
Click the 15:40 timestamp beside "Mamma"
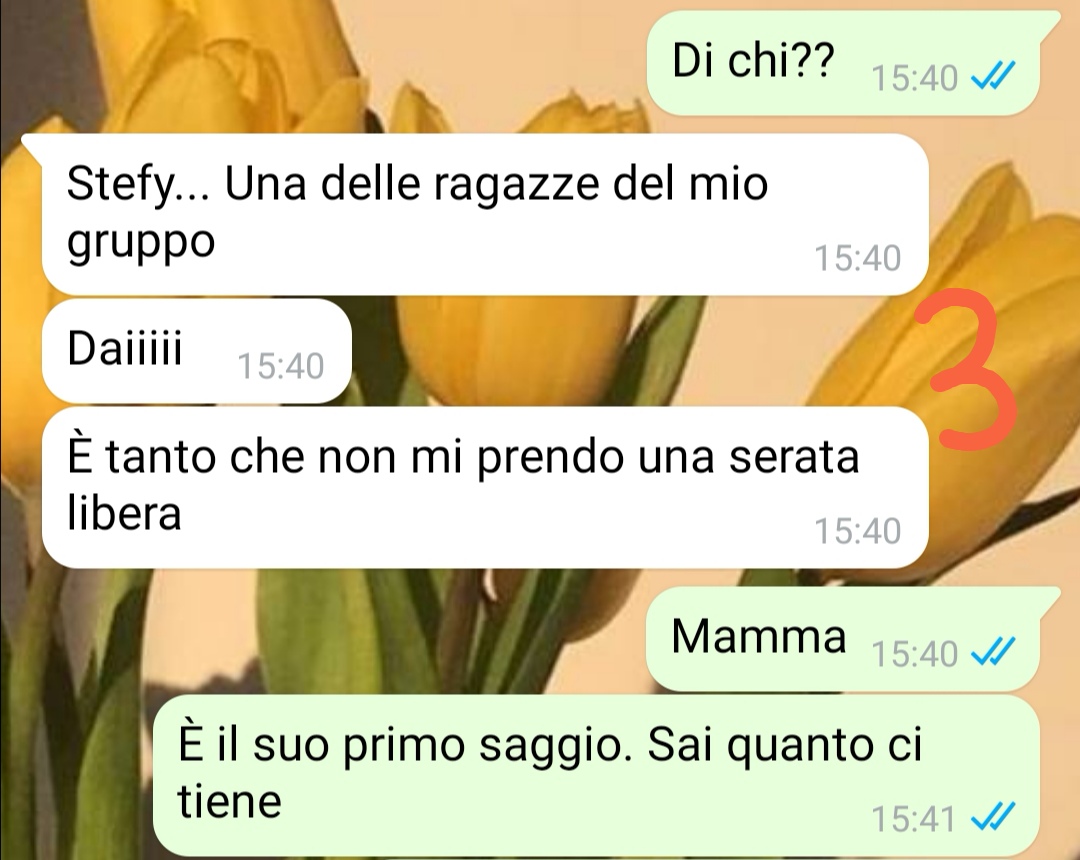tap(914, 653)
